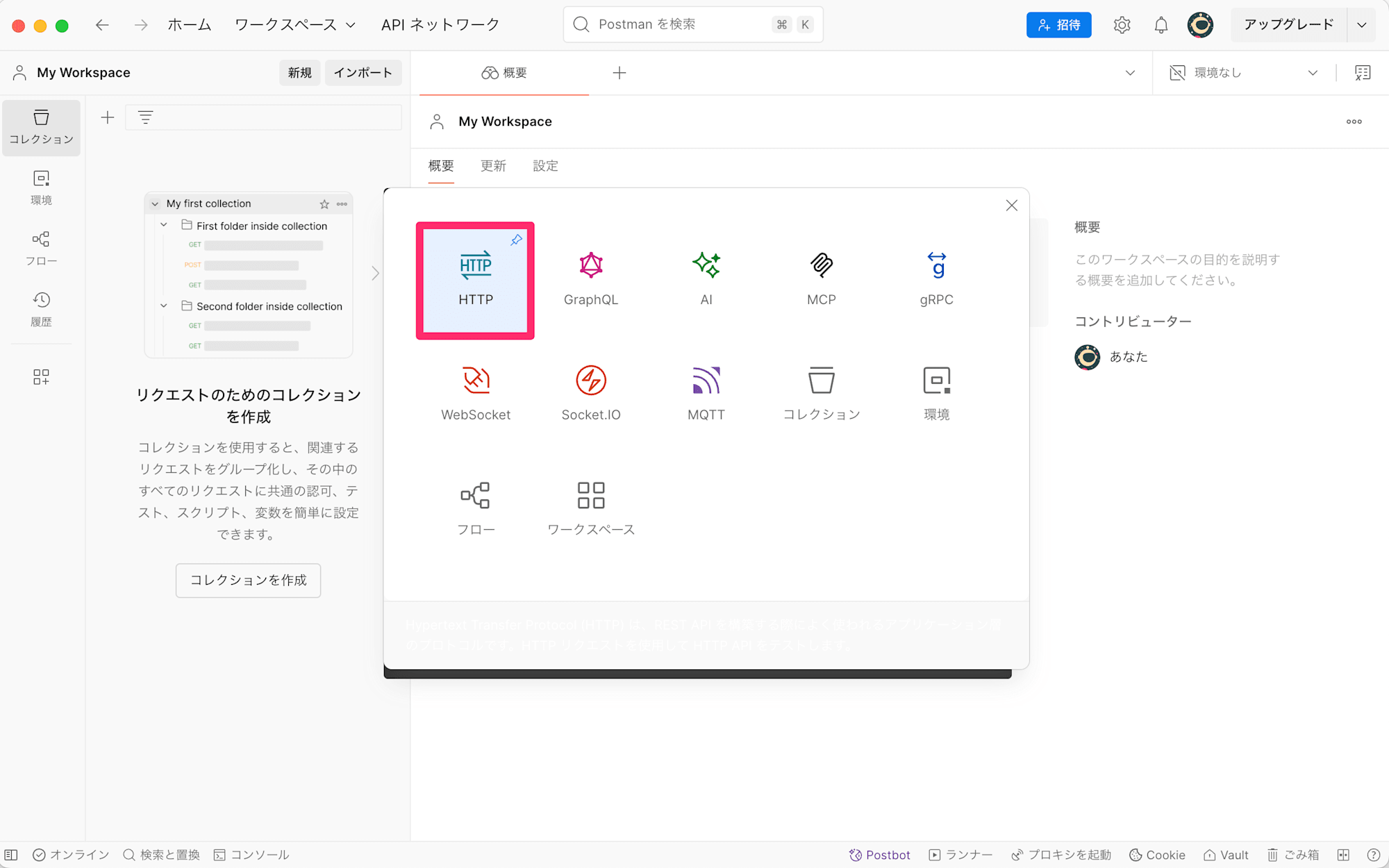Open the user avatar menu
The width and height of the screenshot is (1389, 868).
coord(1200,25)
